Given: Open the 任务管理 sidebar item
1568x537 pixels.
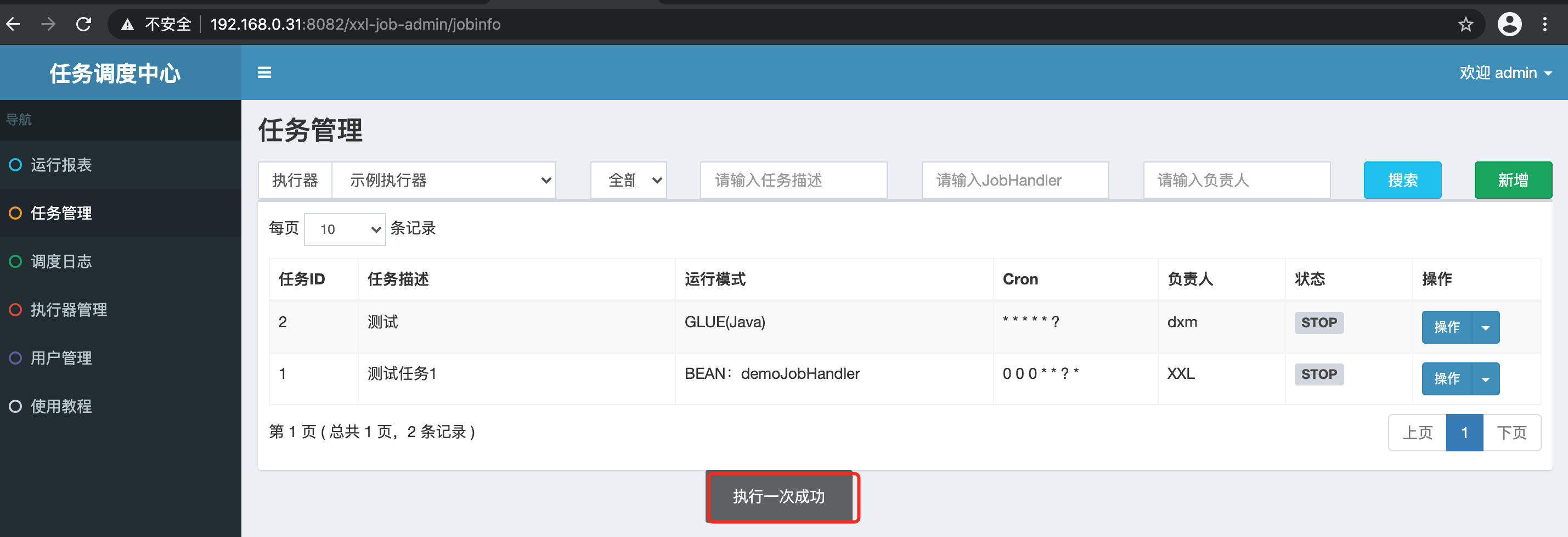Looking at the screenshot, I should click(x=121, y=213).
